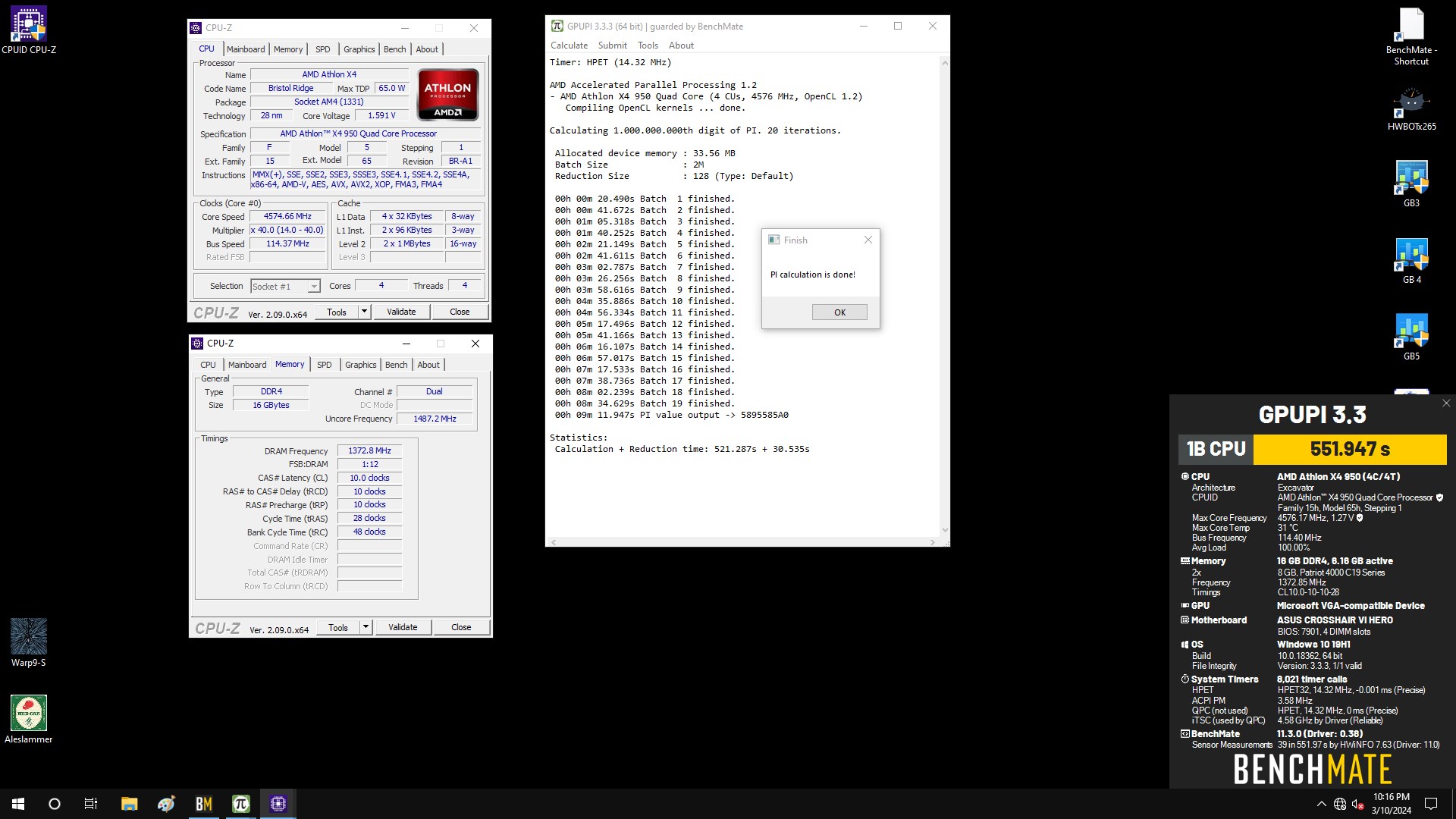Switch to Graphics tab in bottom CPU-Z
Viewport: 1456px width, 819px height.
[x=360, y=365]
